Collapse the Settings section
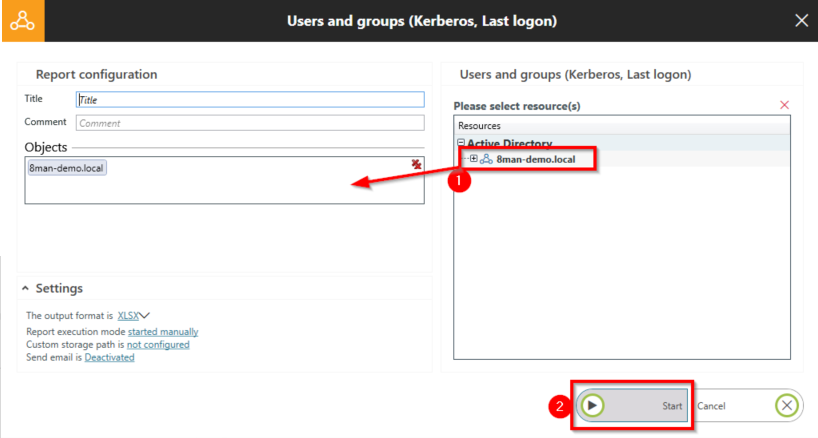Viewport: 818px width, 438px height. tap(25, 288)
